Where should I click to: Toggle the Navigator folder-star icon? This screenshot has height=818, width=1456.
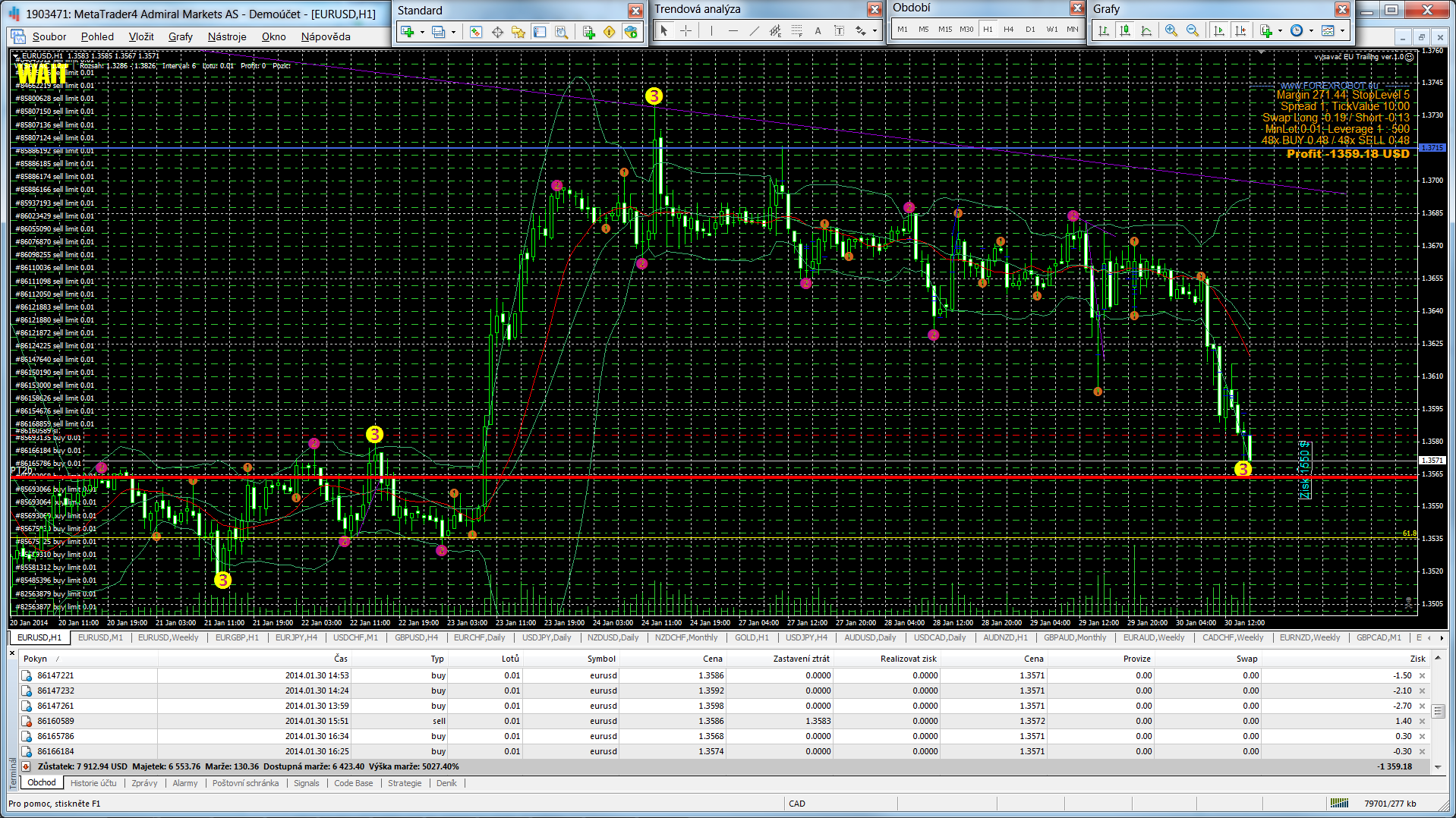click(518, 31)
